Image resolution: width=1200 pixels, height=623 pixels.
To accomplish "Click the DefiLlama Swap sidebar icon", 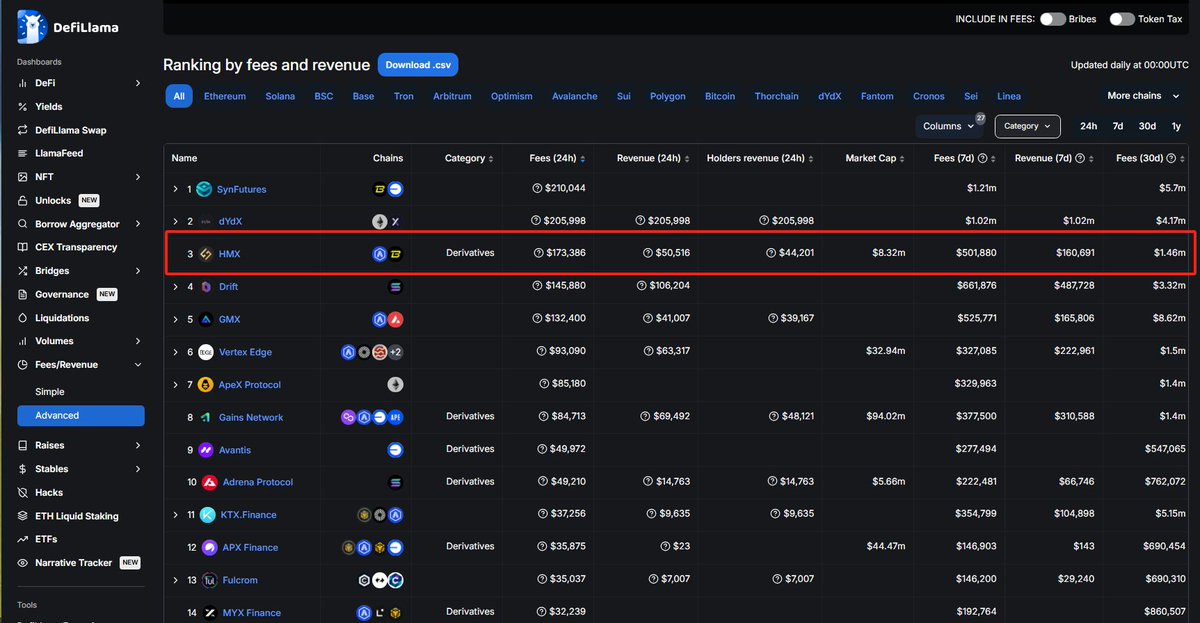I will [23, 130].
